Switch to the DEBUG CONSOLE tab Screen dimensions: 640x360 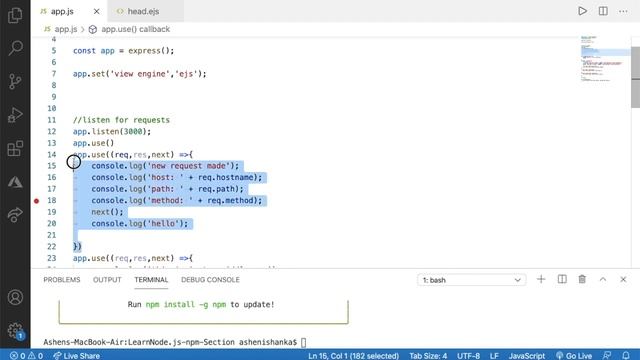[210, 280]
